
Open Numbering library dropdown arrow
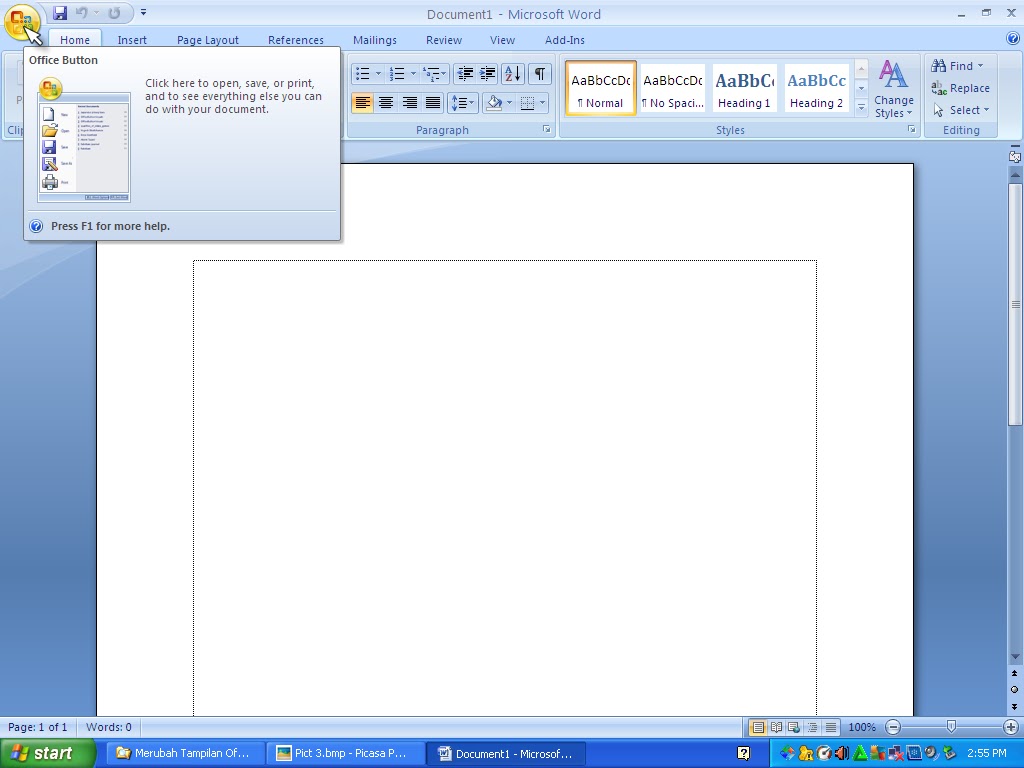tap(413, 74)
